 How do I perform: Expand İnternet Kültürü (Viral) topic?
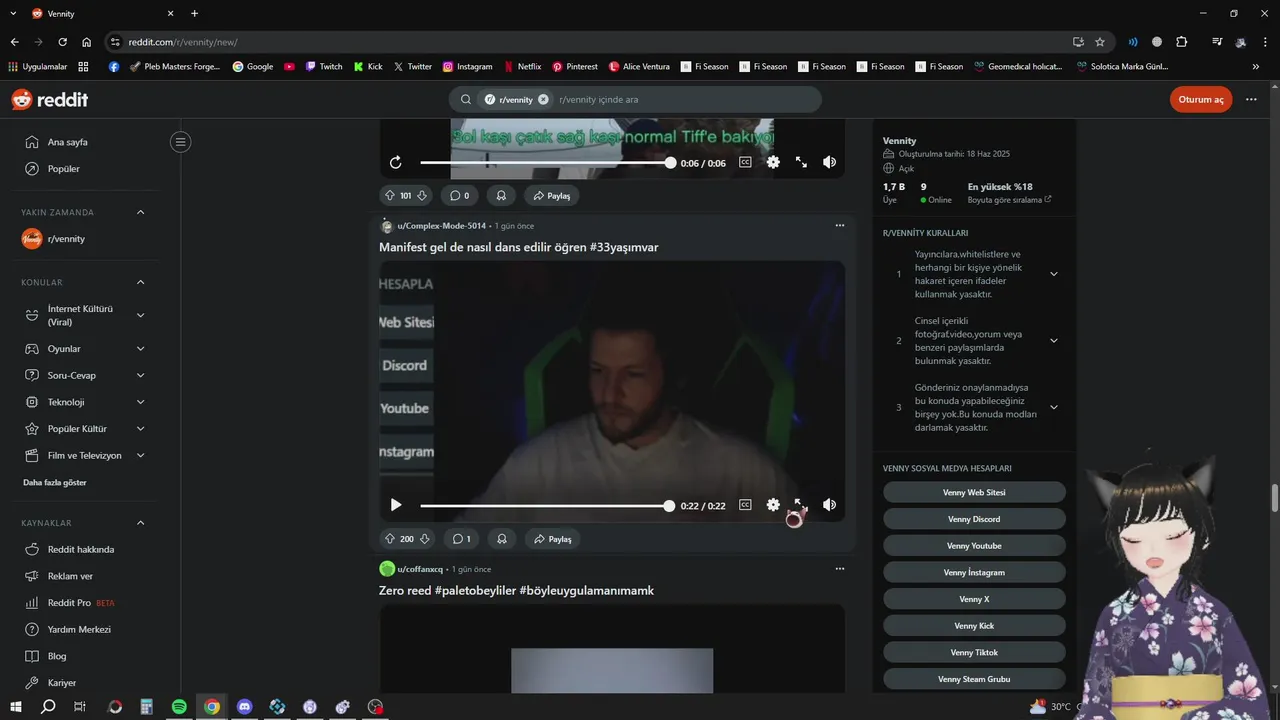(140, 315)
